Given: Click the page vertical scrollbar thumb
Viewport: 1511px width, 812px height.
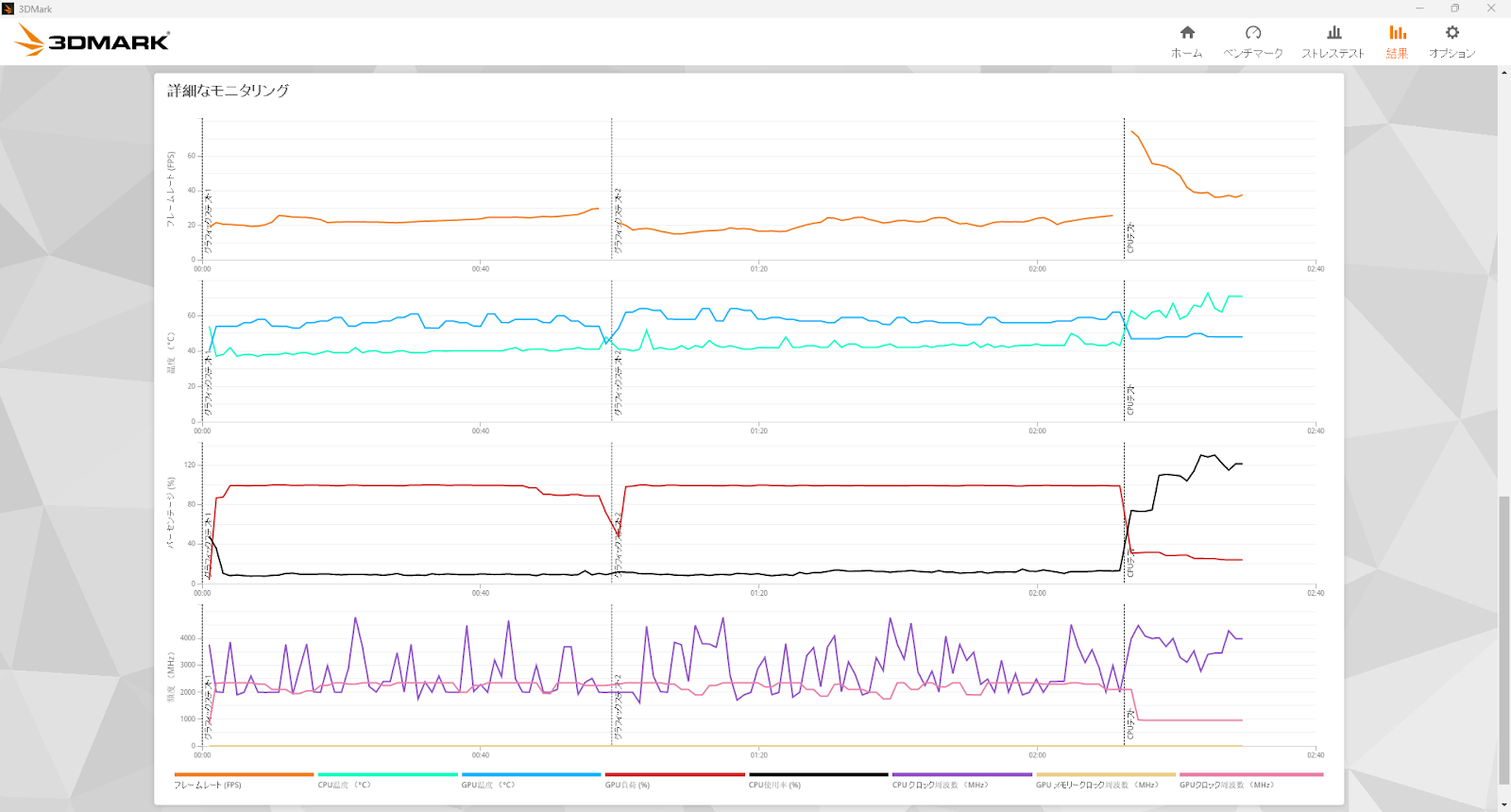Looking at the screenshot, I should pyautogui.click(x=1503, y=639).
